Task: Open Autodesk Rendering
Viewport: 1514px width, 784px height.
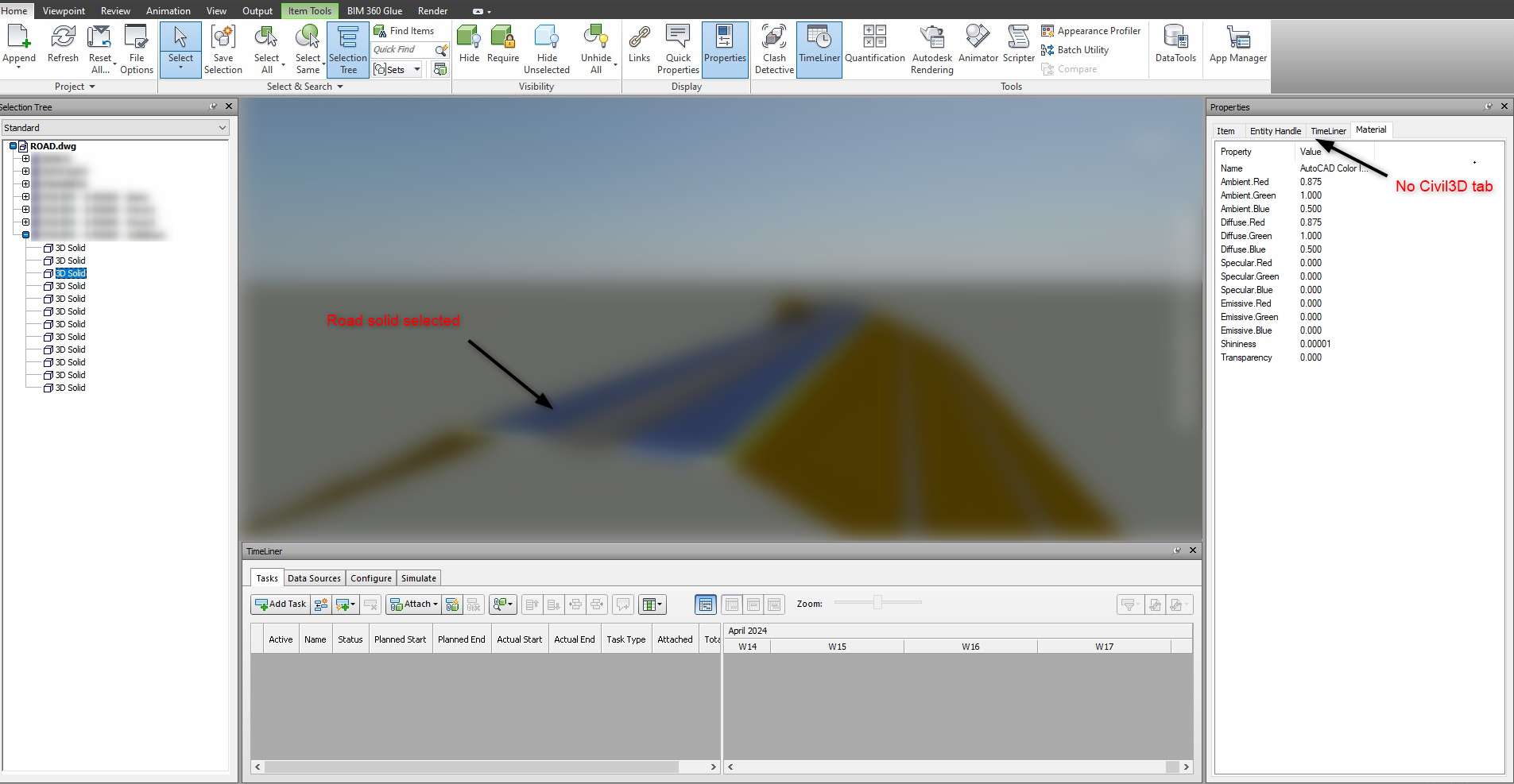Action: click(x=931, y=49)
